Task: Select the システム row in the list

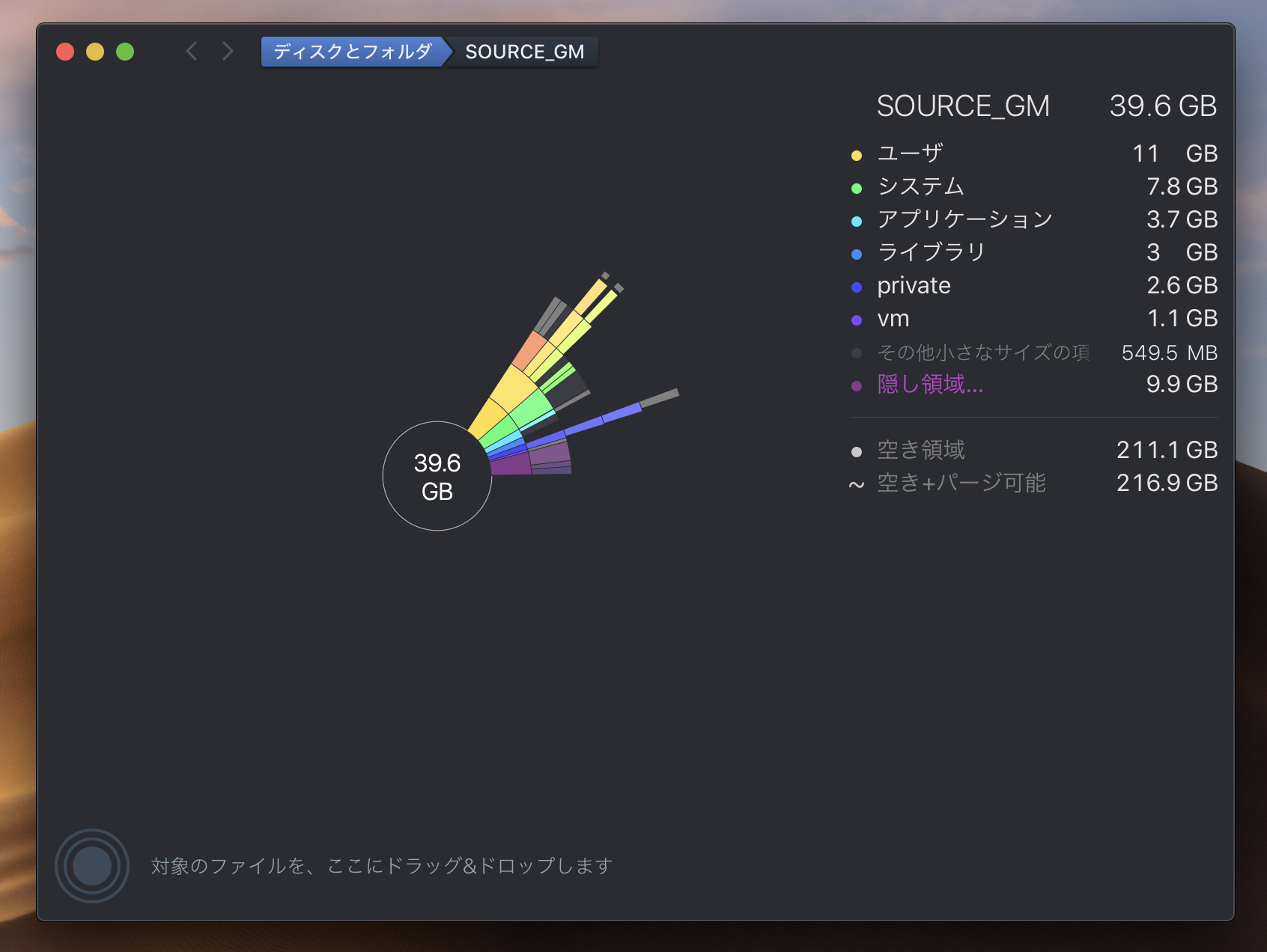Action: [x=1034, y=186]
